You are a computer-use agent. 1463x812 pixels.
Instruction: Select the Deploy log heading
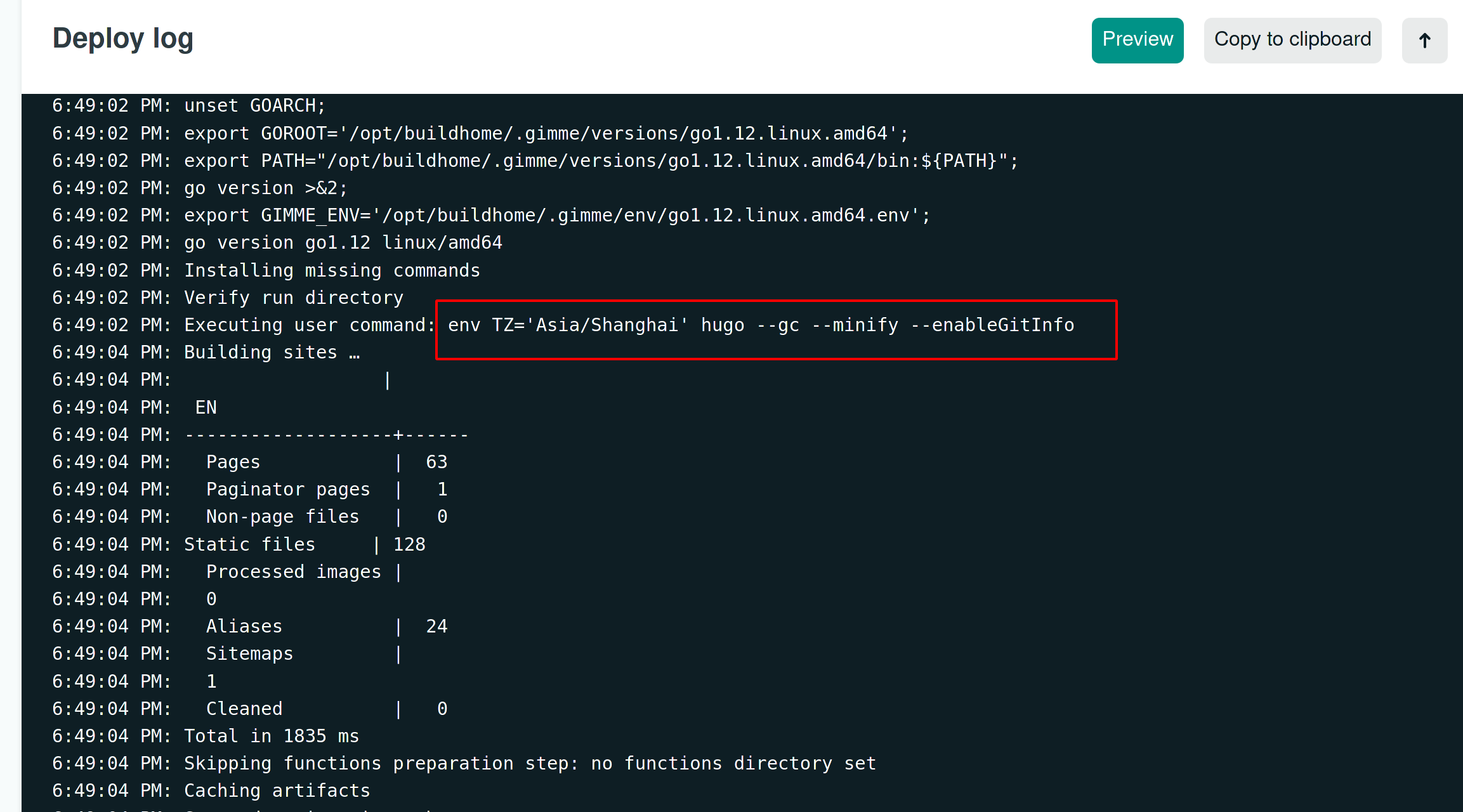click(122, 38)
